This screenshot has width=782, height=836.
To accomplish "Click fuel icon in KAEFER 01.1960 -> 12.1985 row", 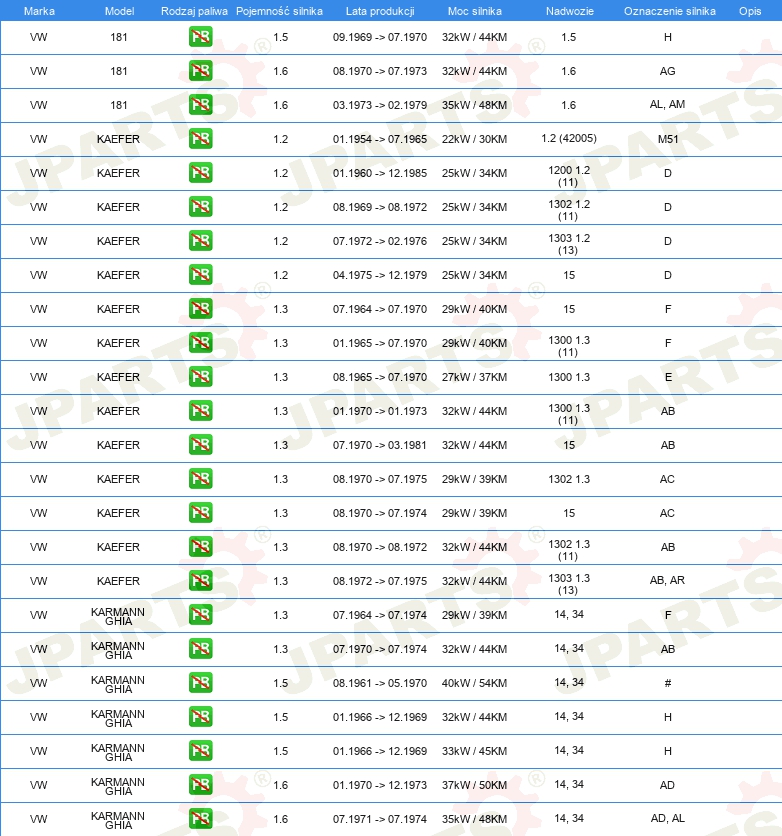I will (x=200, y=173).
